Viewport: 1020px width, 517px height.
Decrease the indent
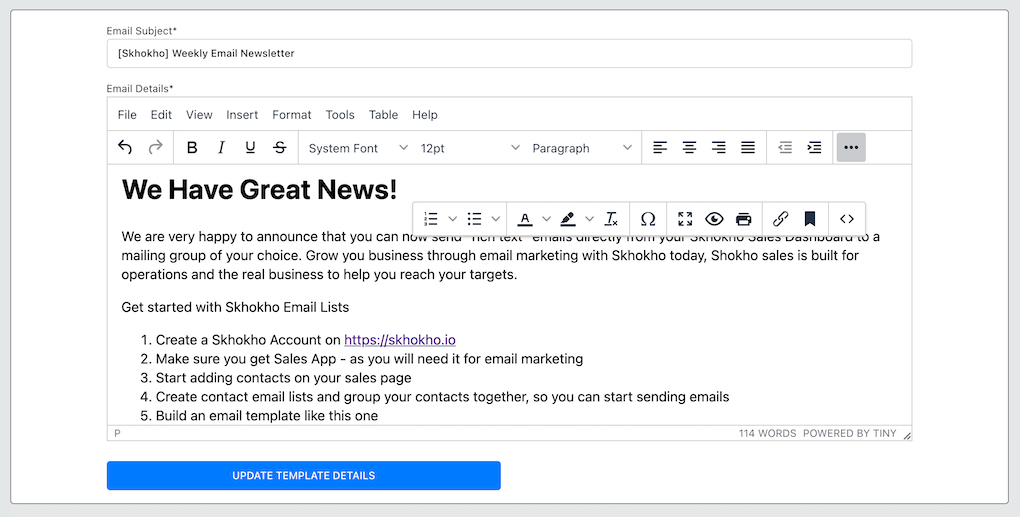[x=785, y=148]
